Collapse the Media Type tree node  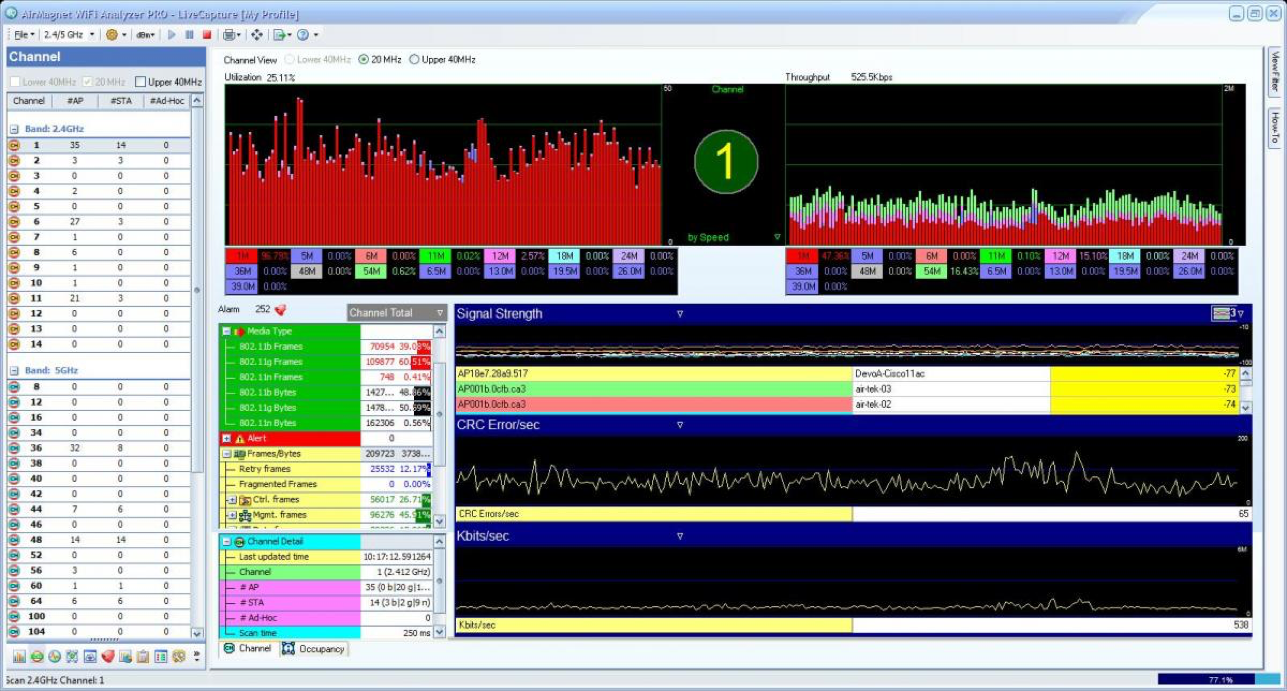point(226,331)
